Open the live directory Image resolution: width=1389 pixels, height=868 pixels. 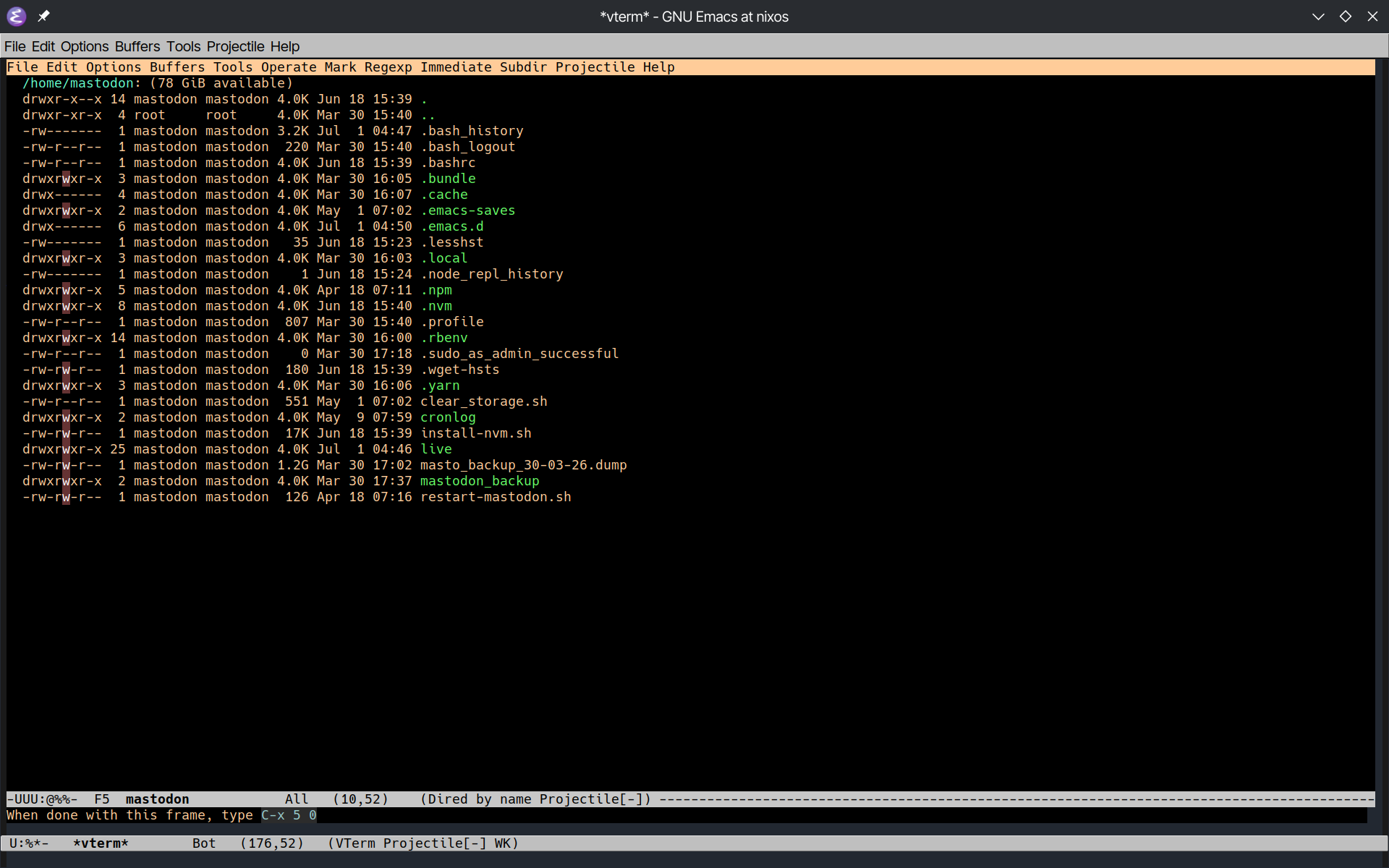point(436,449)
